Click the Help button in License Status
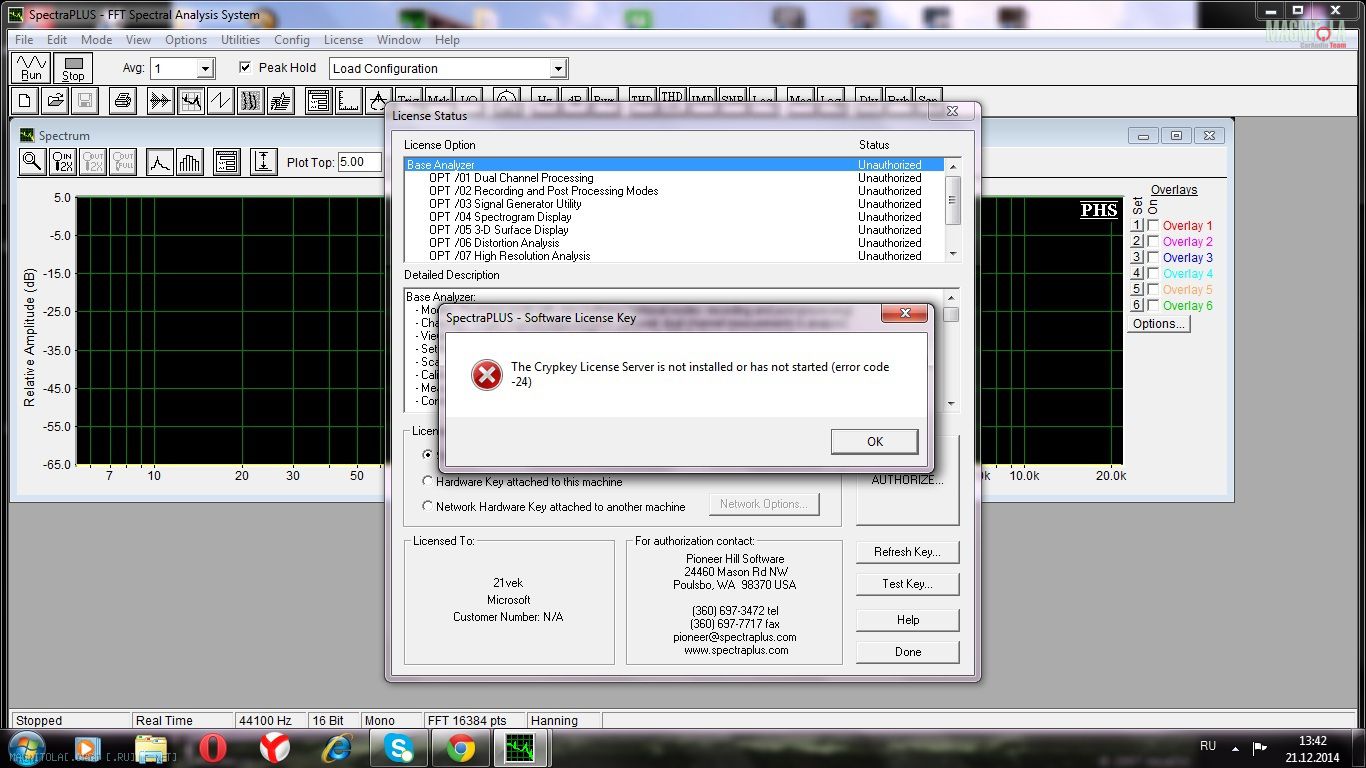Viewport: 1366px width, 768px height. point(907,620)
